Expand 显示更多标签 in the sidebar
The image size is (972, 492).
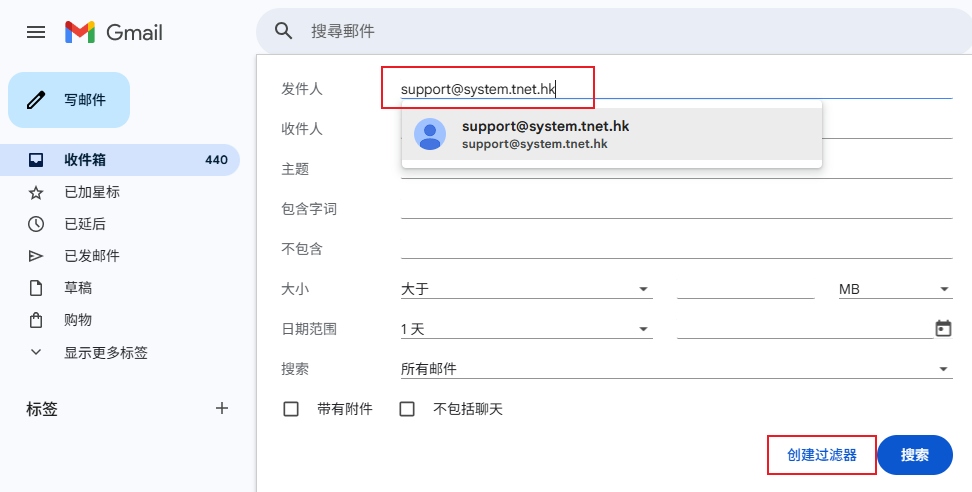point(106,352)
